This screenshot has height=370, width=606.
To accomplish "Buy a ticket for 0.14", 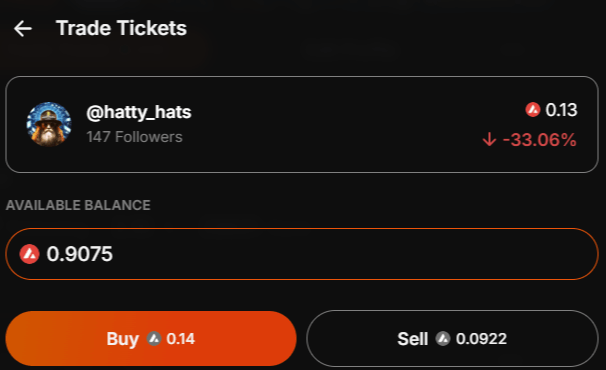I will click(x=151, y=338).
